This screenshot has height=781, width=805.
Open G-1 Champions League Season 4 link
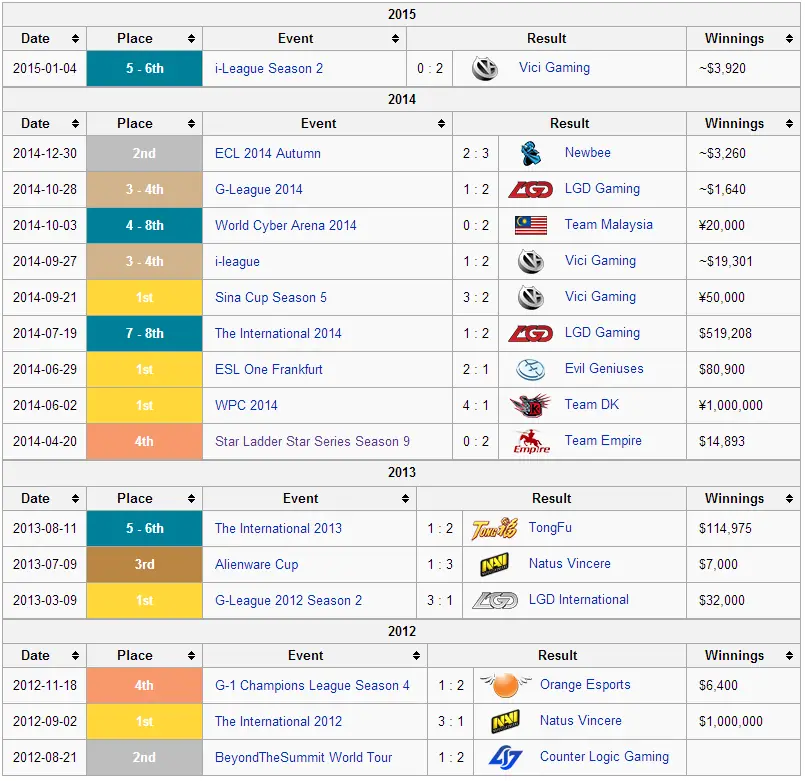click(312, 685)
